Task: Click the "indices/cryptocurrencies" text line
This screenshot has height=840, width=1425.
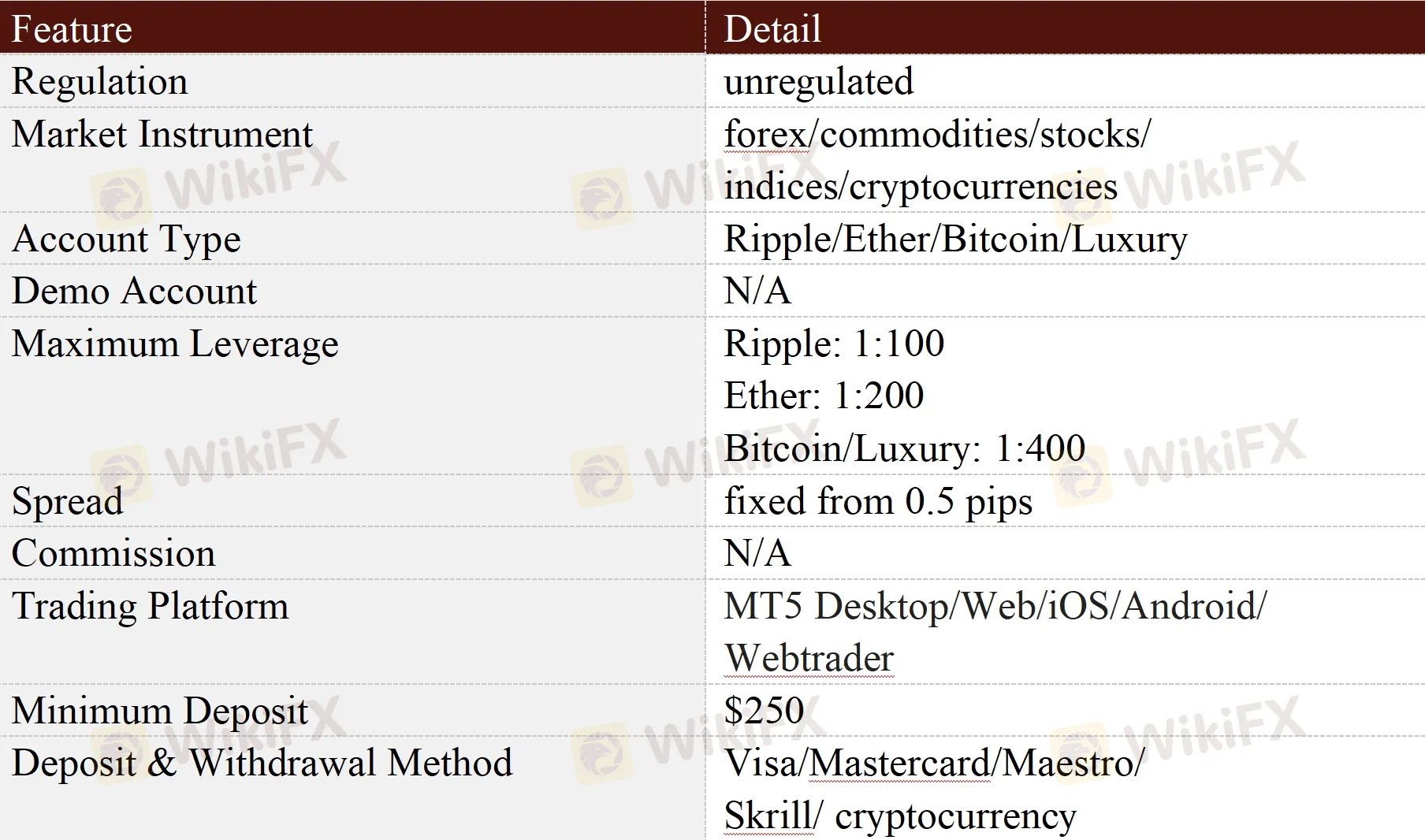Action: pyautogui.click(x=921, y=187)
